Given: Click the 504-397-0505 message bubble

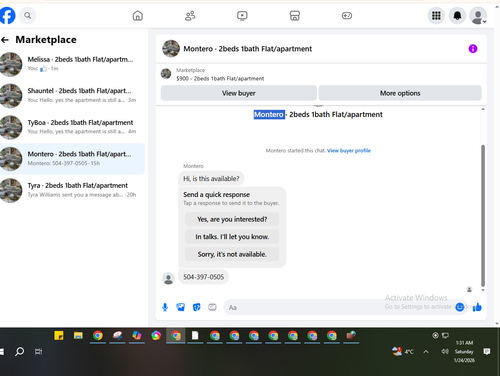Looking at the screenshot, I should pos(203,277).
